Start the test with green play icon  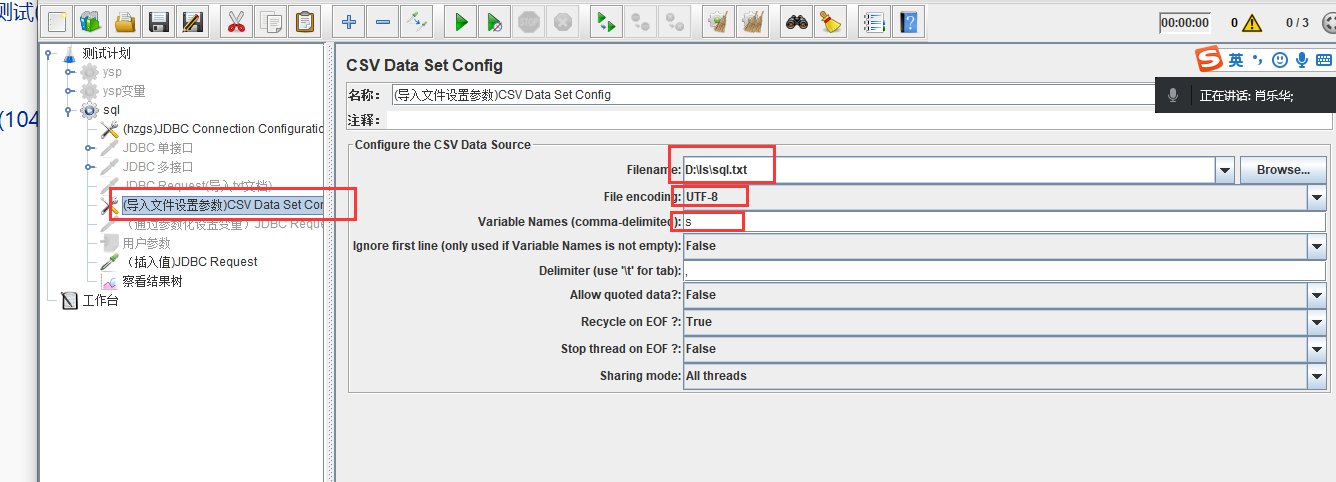pyautogui.click(x=460, y=22)
